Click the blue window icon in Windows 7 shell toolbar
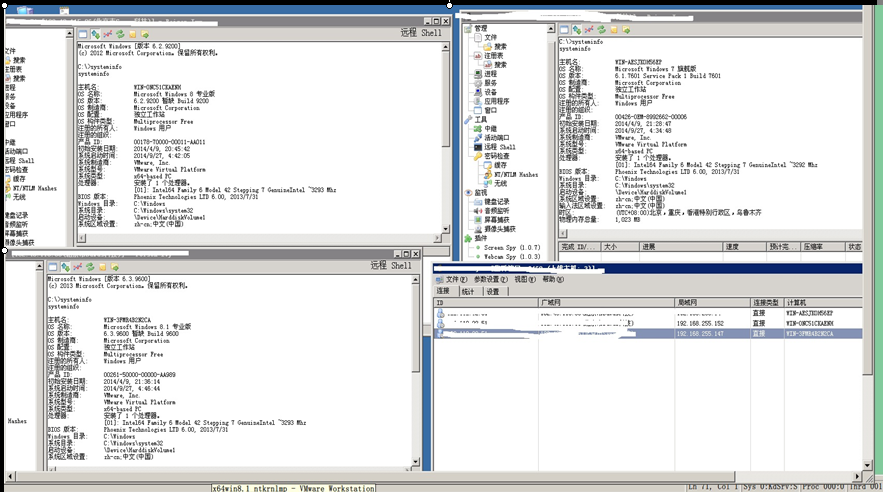883x492 pixels. click(x=564, y=29)
